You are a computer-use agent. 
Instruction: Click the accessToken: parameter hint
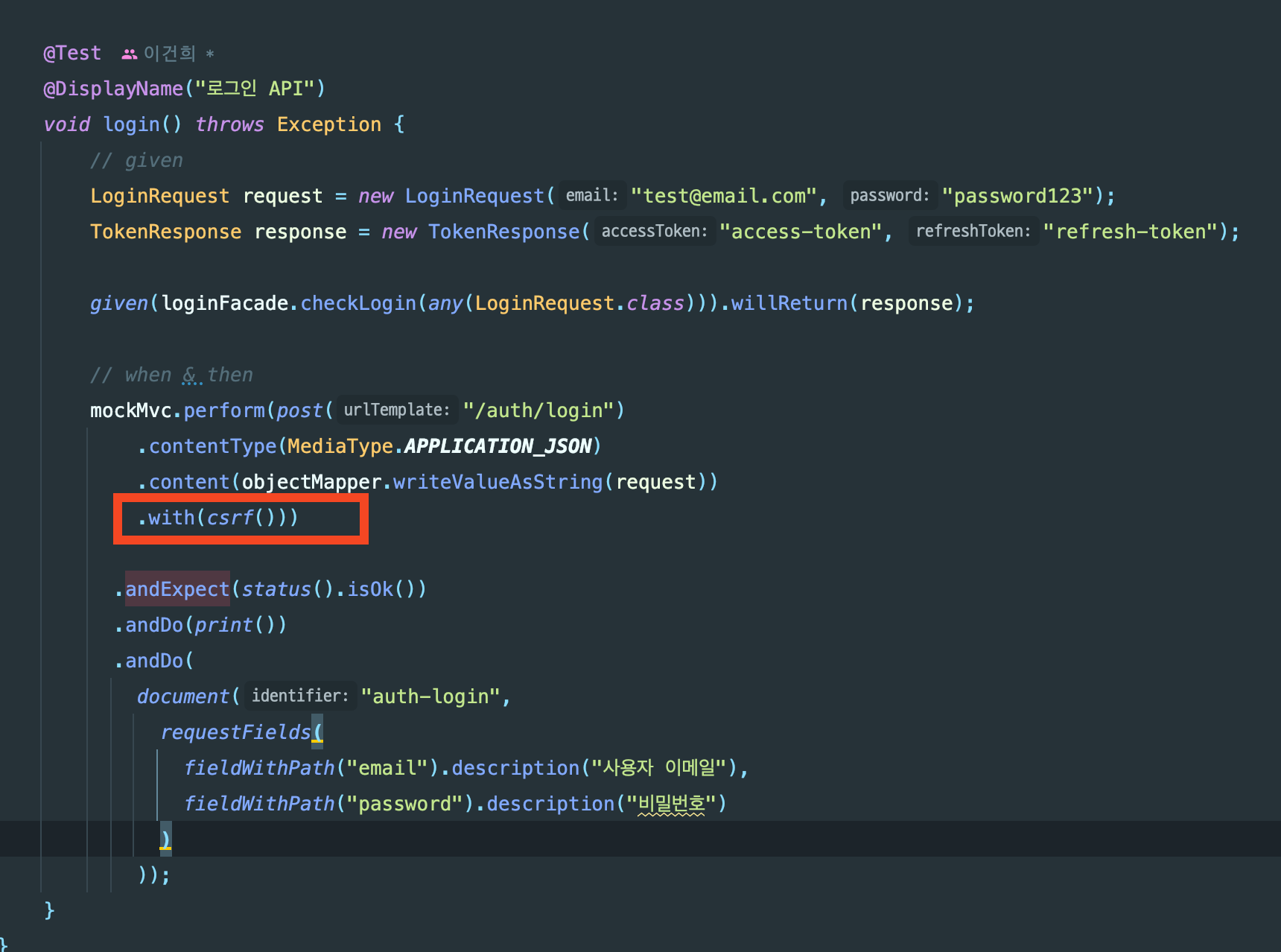655,232
